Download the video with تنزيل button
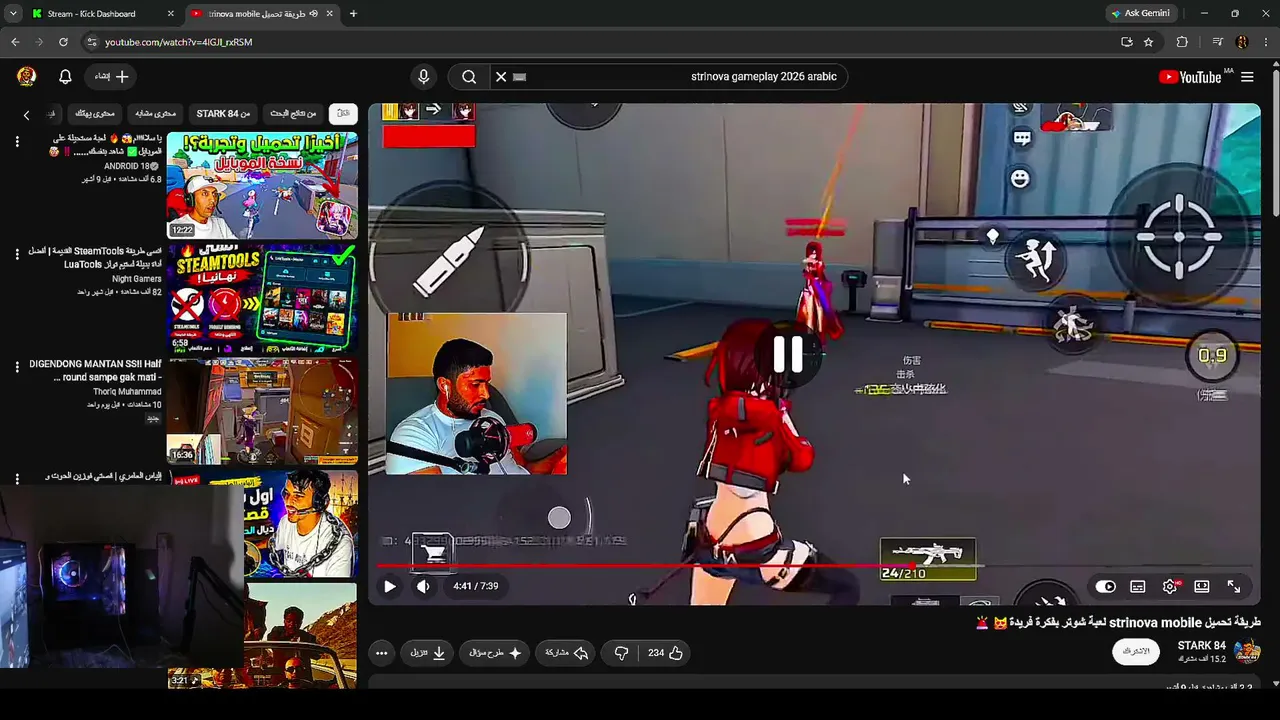The width and height of the screenshot is (1280, 720). pos(428,653)
